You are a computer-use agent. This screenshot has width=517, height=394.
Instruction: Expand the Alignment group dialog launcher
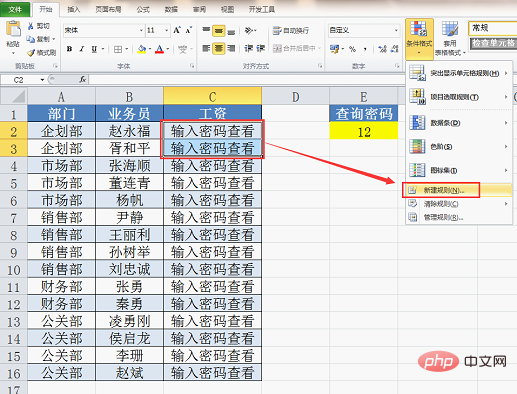[320, 66]
